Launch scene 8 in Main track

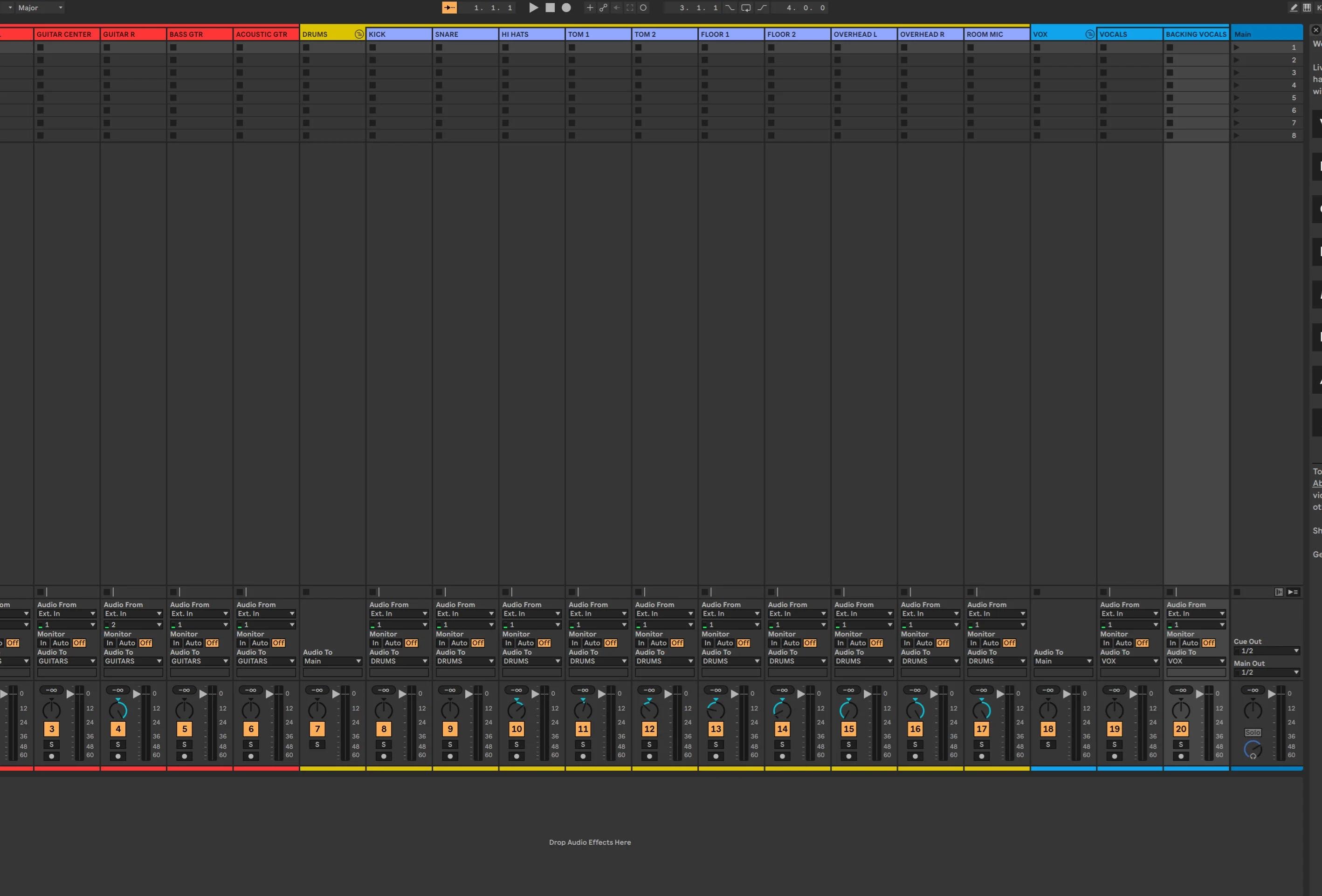click(x=1237, y=135)
